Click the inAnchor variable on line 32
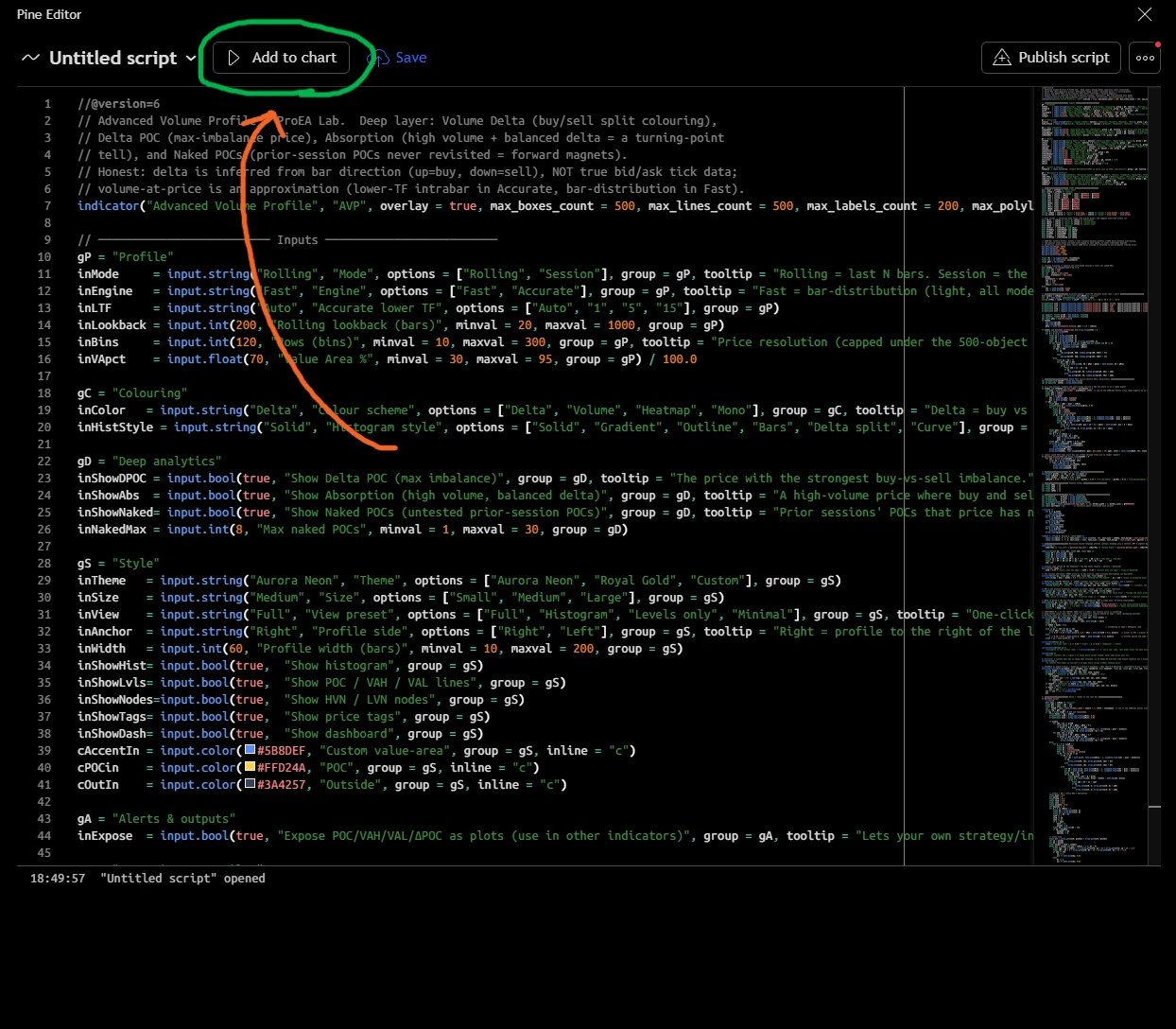1176x1029 pixels. 105,631
